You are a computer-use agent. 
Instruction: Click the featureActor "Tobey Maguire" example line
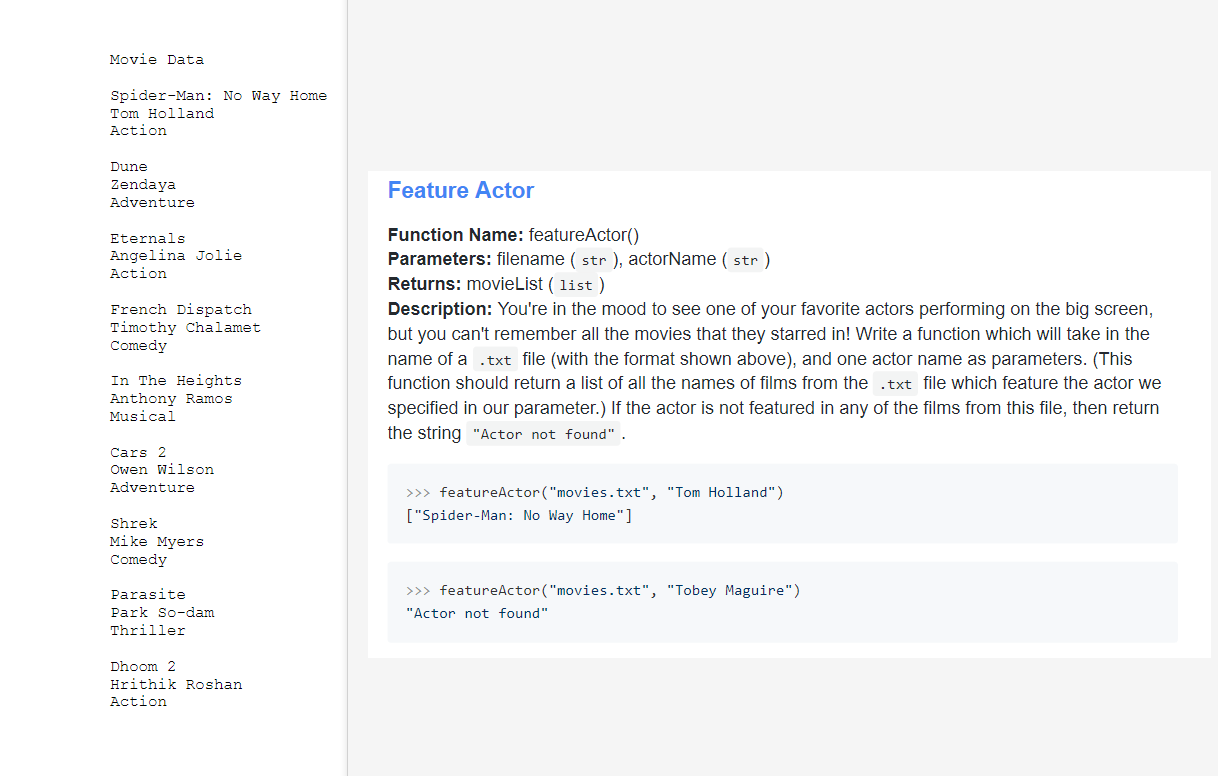pyautogui.click(x=603, y=590)
